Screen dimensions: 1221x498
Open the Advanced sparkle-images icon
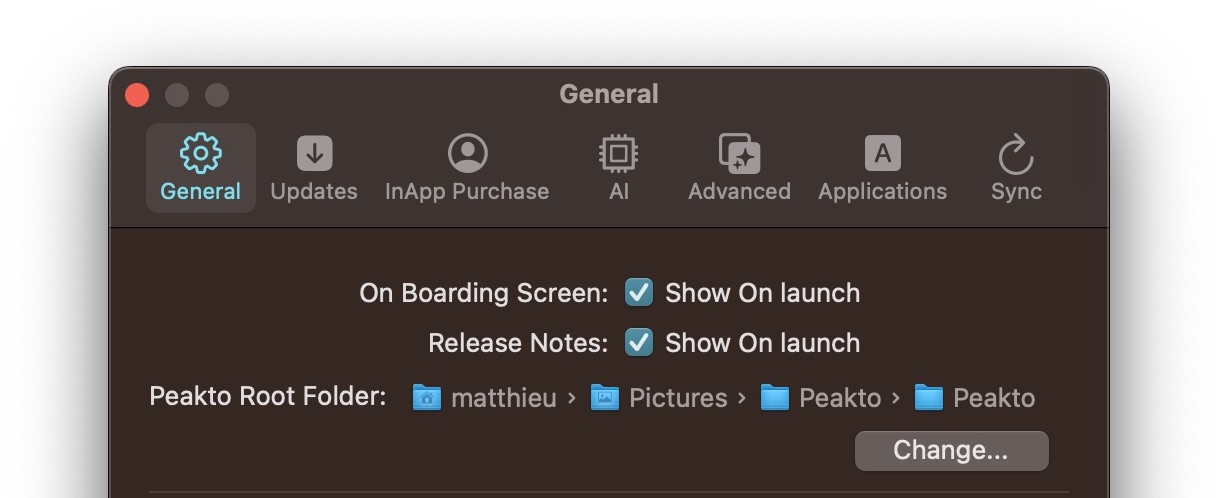click(x=740, y=153)
